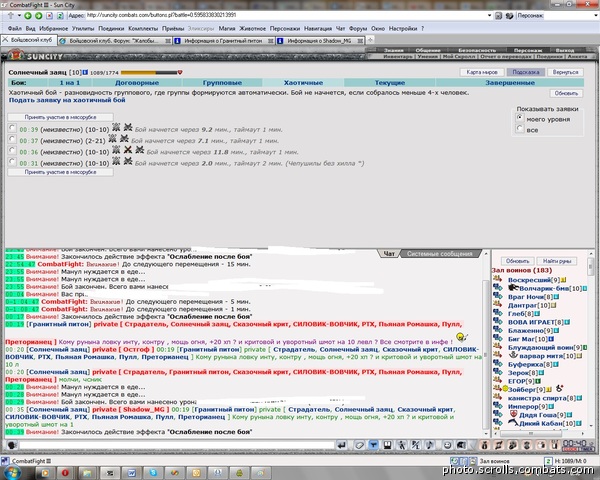Open the navigation history dropdown arrow
This screenshot has width=600, height=480.
coord(19,16)
